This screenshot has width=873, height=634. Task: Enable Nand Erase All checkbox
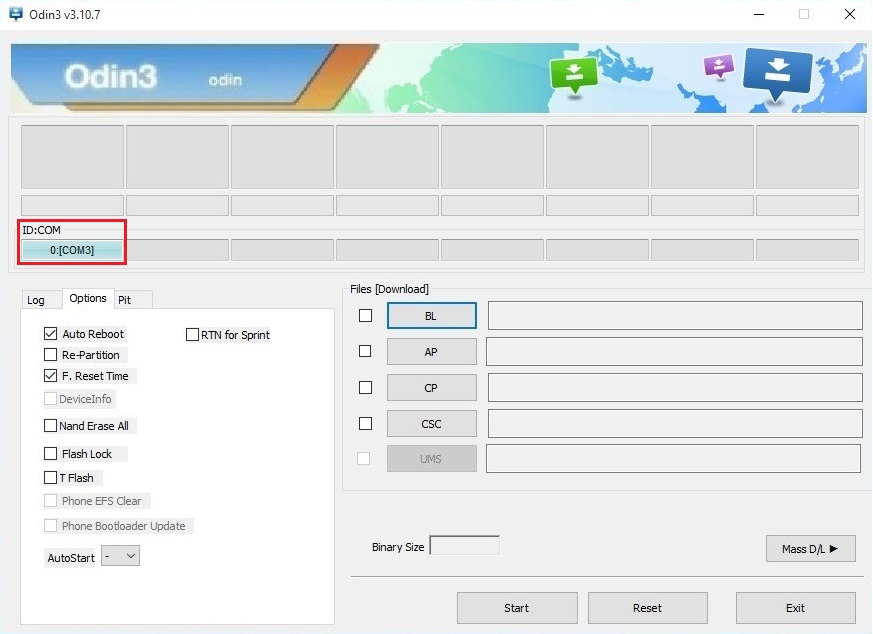tap(50, 426)
